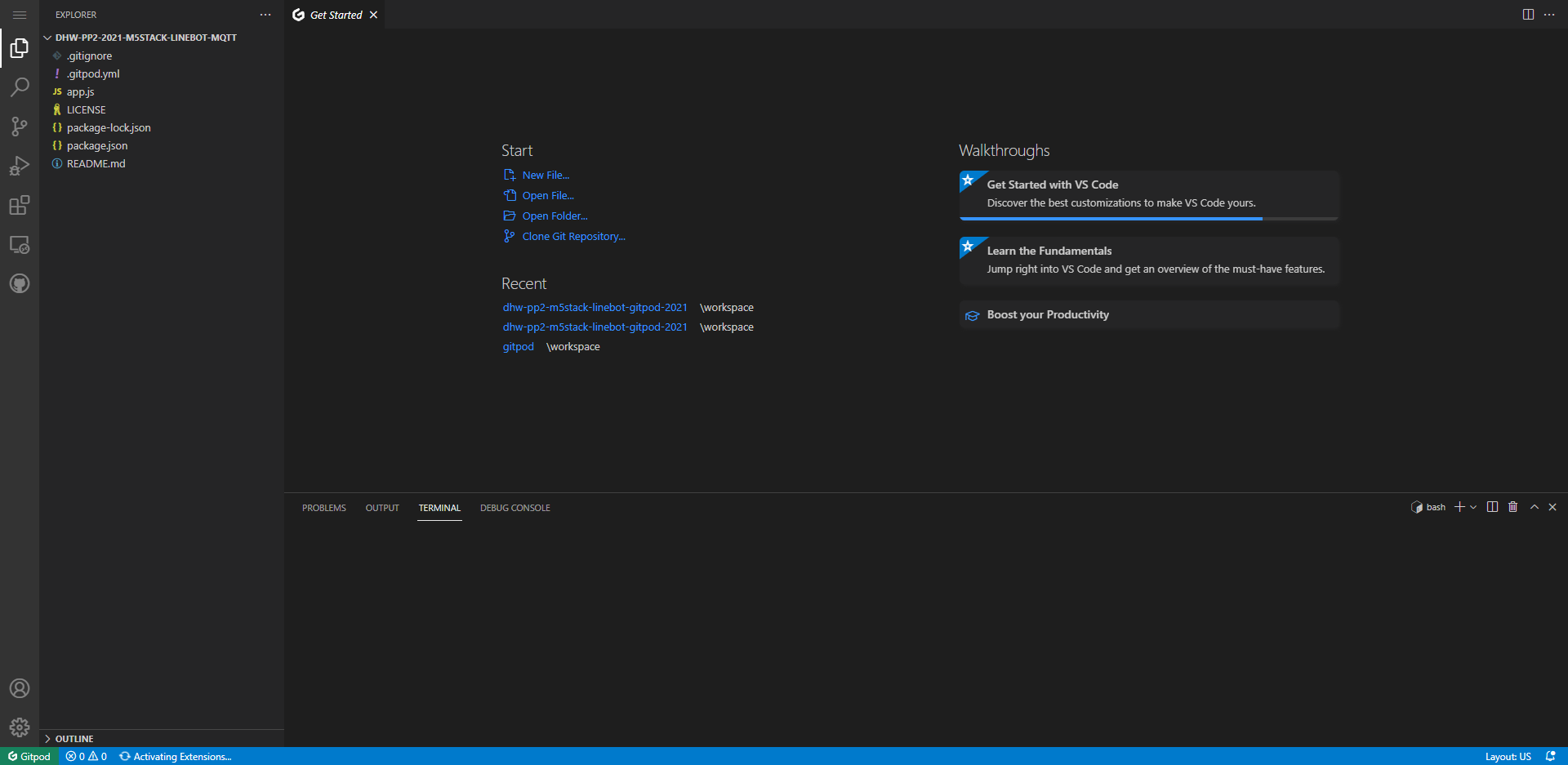
Task: Open the Explorer view in activity bar
Action: click(x=20, y=48)
